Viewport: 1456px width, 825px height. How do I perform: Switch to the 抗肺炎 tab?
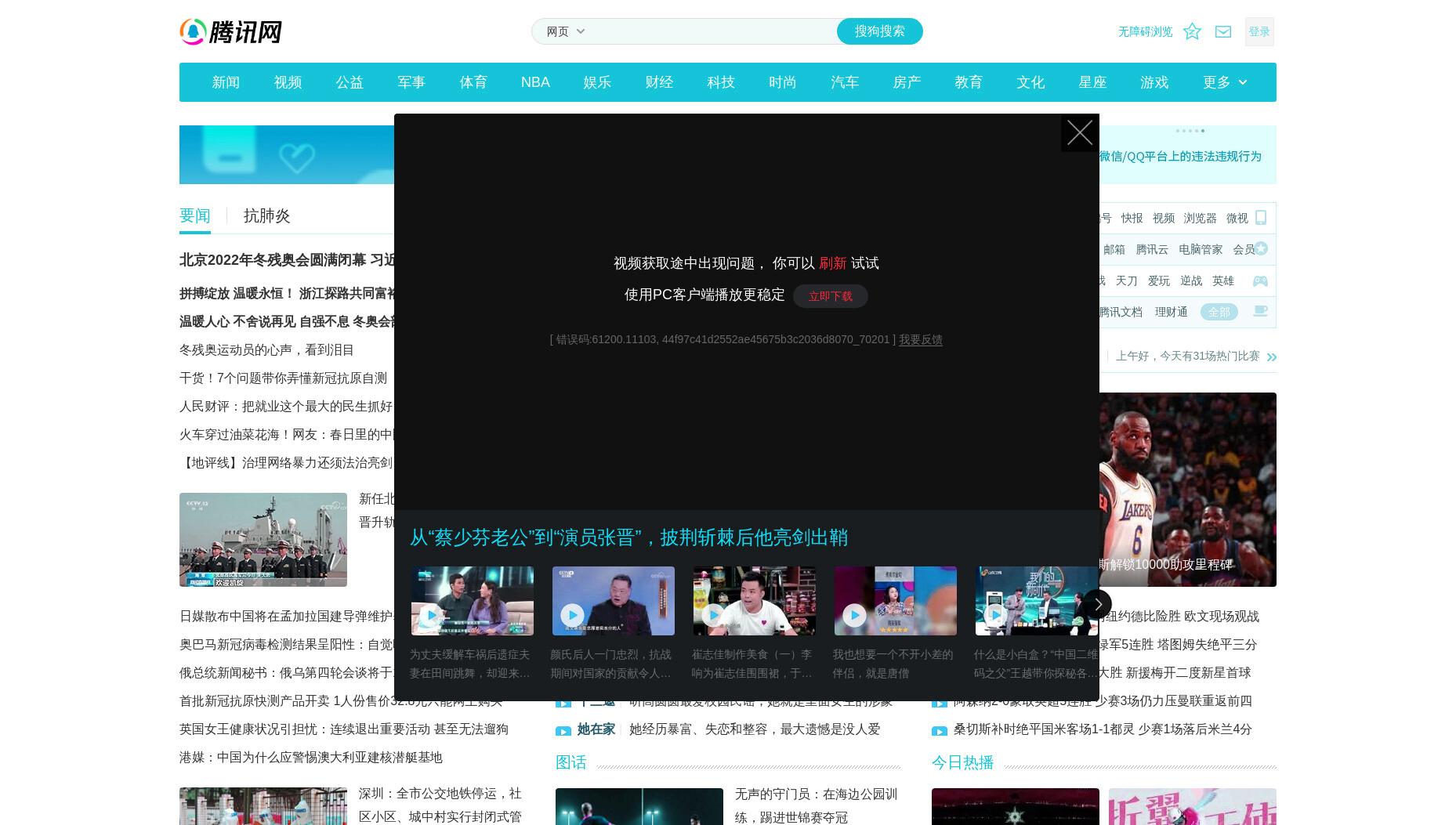[267, 215]
